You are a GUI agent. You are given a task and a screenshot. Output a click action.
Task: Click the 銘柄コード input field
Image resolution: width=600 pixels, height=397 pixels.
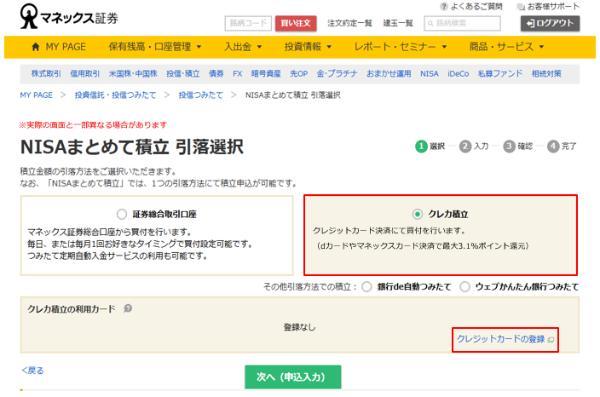point(248,23)
